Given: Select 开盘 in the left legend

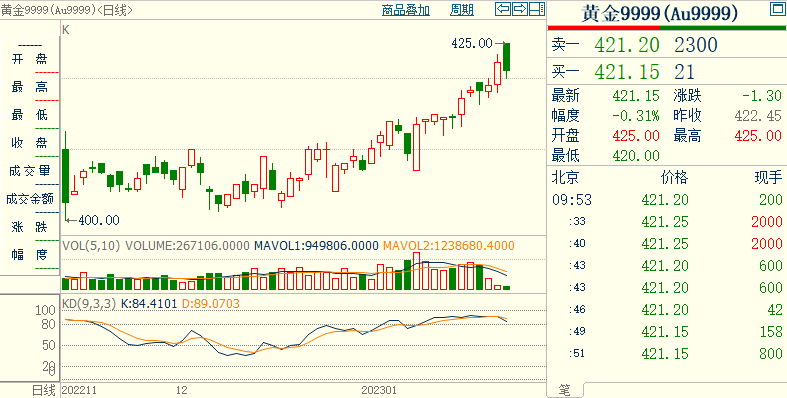Looking at the screenshot, I should click(x=30, y=59).
